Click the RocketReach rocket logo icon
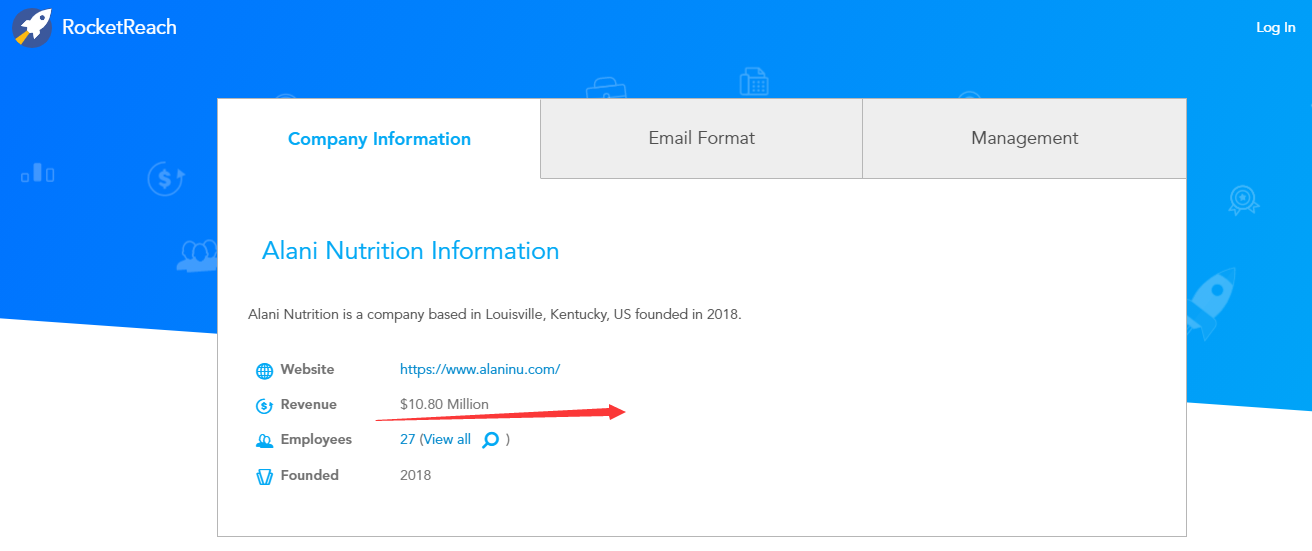The width and height of the screenshot is (1312, 551). pyautogui.click(x=32, y=27)
